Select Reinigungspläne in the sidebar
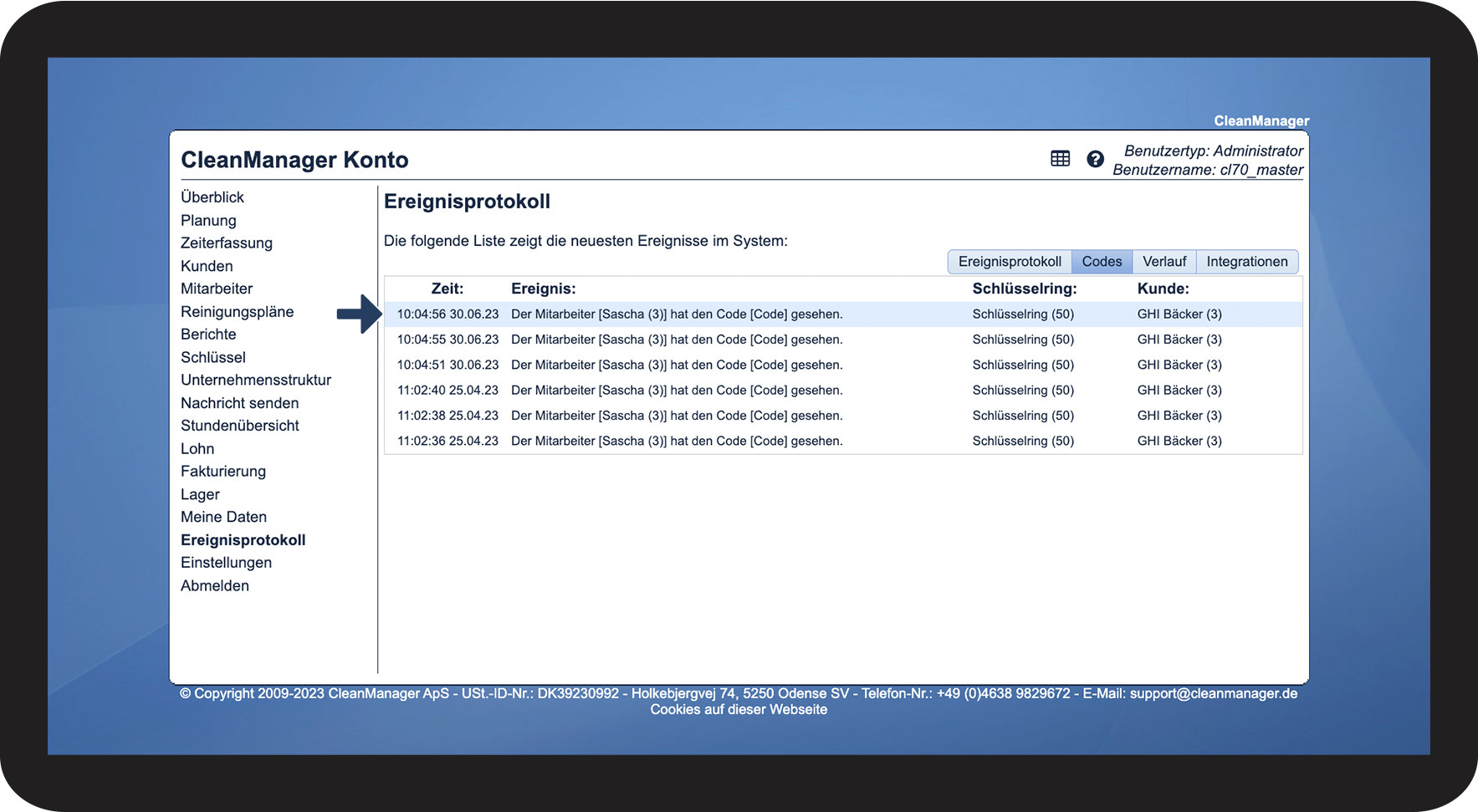 237,312
